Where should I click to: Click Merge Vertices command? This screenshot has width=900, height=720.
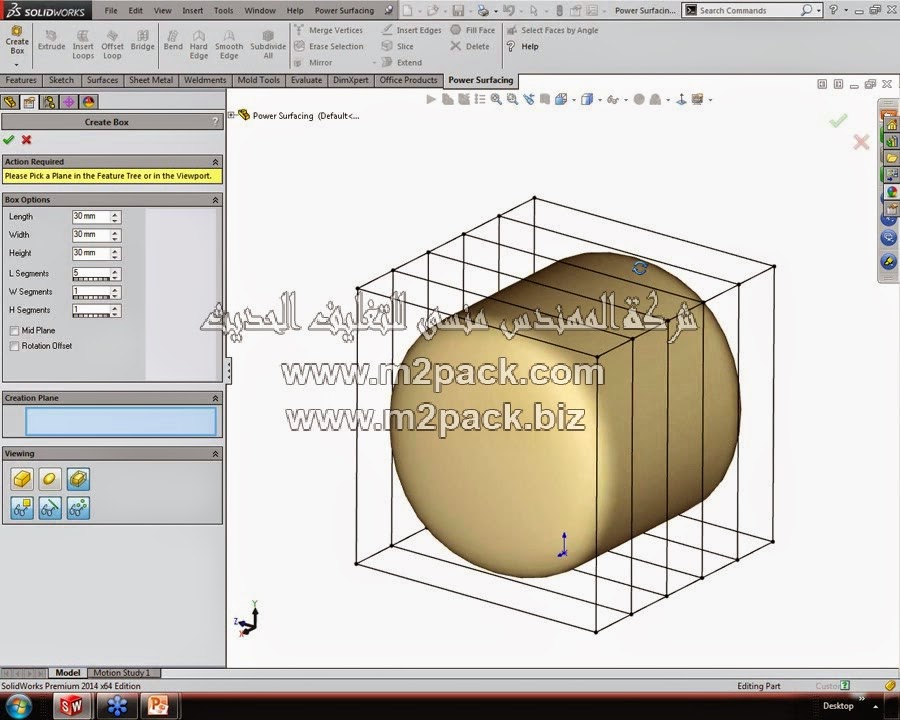[329, 30]
